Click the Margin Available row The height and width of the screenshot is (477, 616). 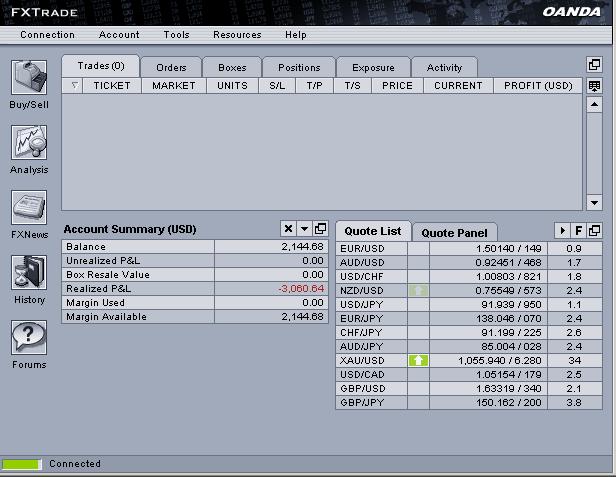(x=195, y=317)
